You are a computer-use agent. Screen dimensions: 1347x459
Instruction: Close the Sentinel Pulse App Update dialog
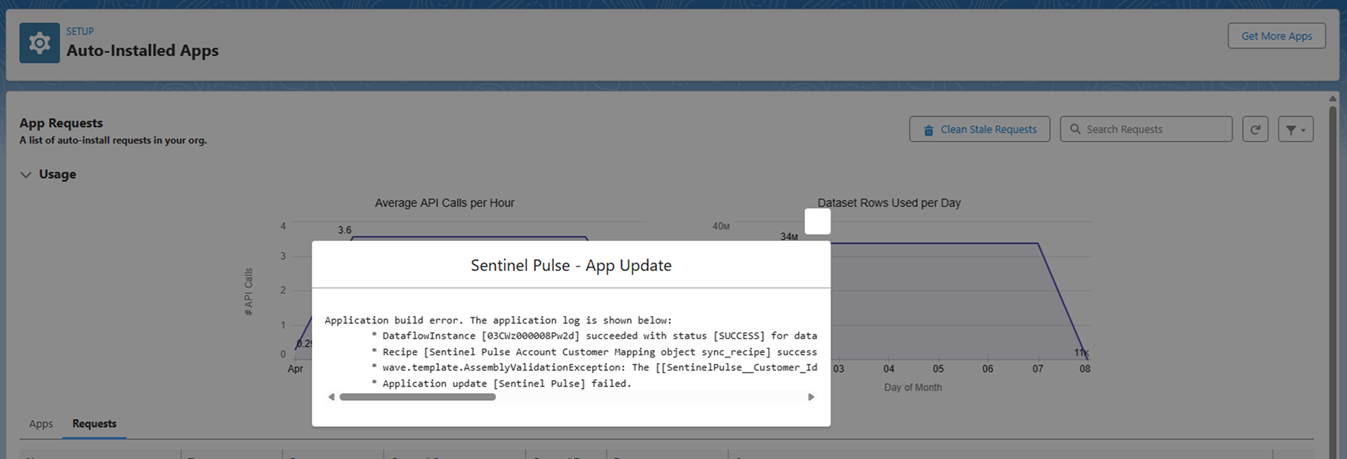817,222
